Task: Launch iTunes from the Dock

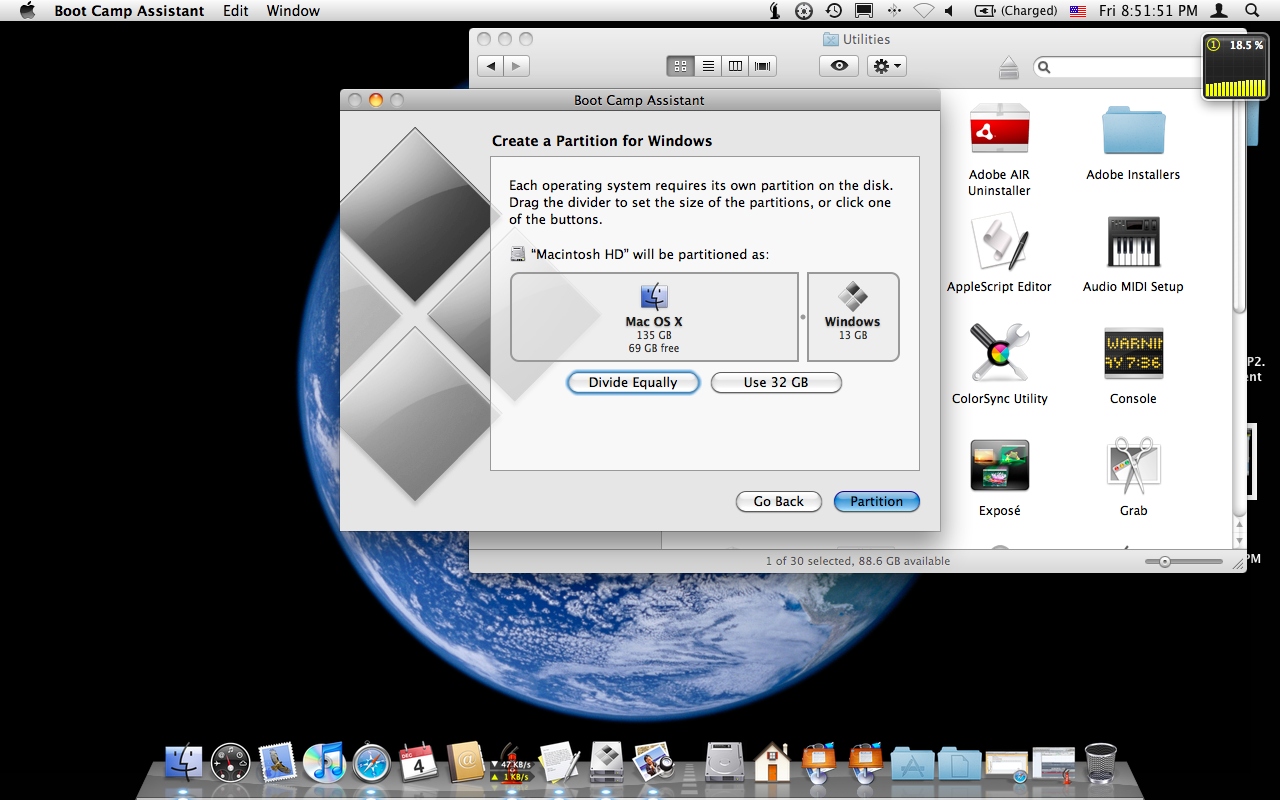Action: point(324,763)
